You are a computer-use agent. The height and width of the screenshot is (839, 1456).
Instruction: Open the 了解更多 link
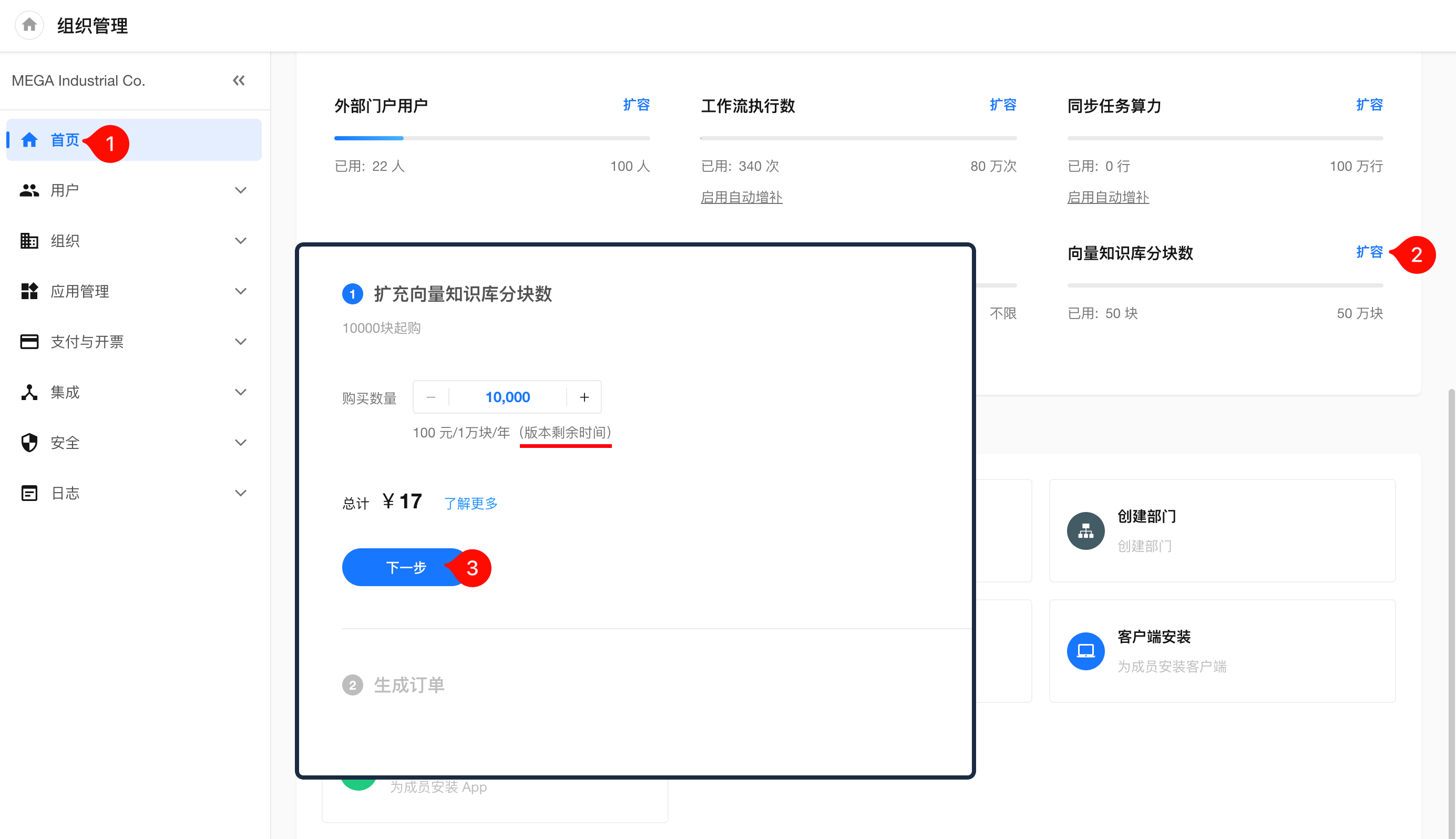coord(470,504)
